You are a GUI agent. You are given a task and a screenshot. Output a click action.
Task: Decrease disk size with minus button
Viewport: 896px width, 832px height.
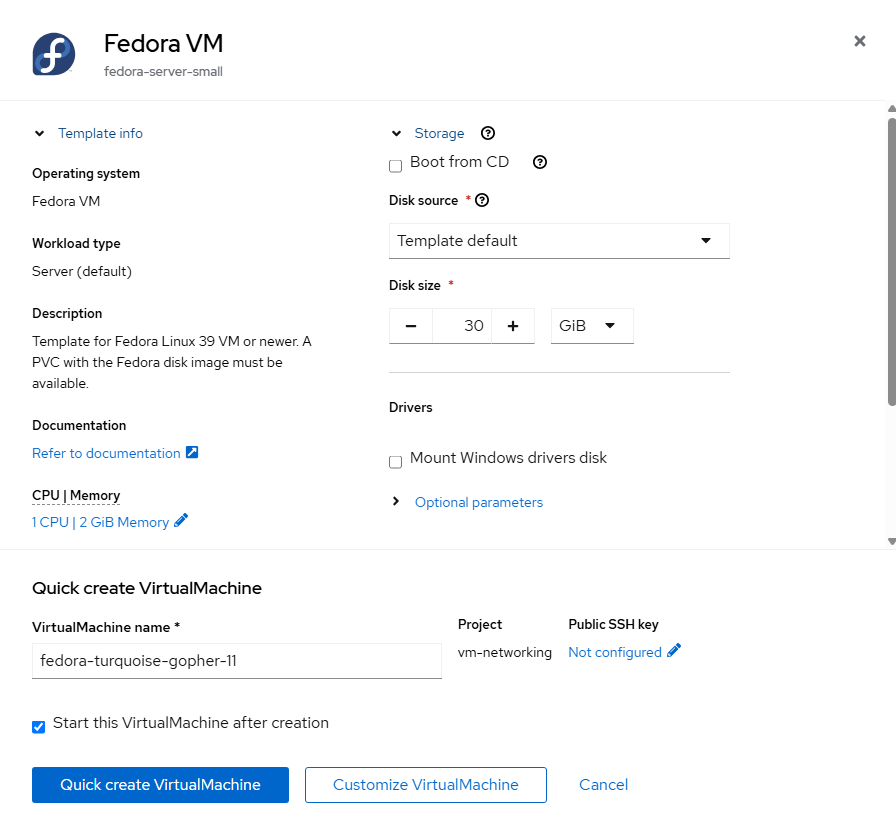411,326
